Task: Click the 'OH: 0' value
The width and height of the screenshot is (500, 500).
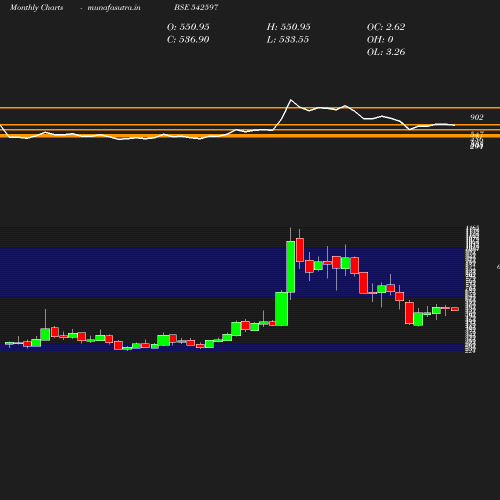Action: 380,40
